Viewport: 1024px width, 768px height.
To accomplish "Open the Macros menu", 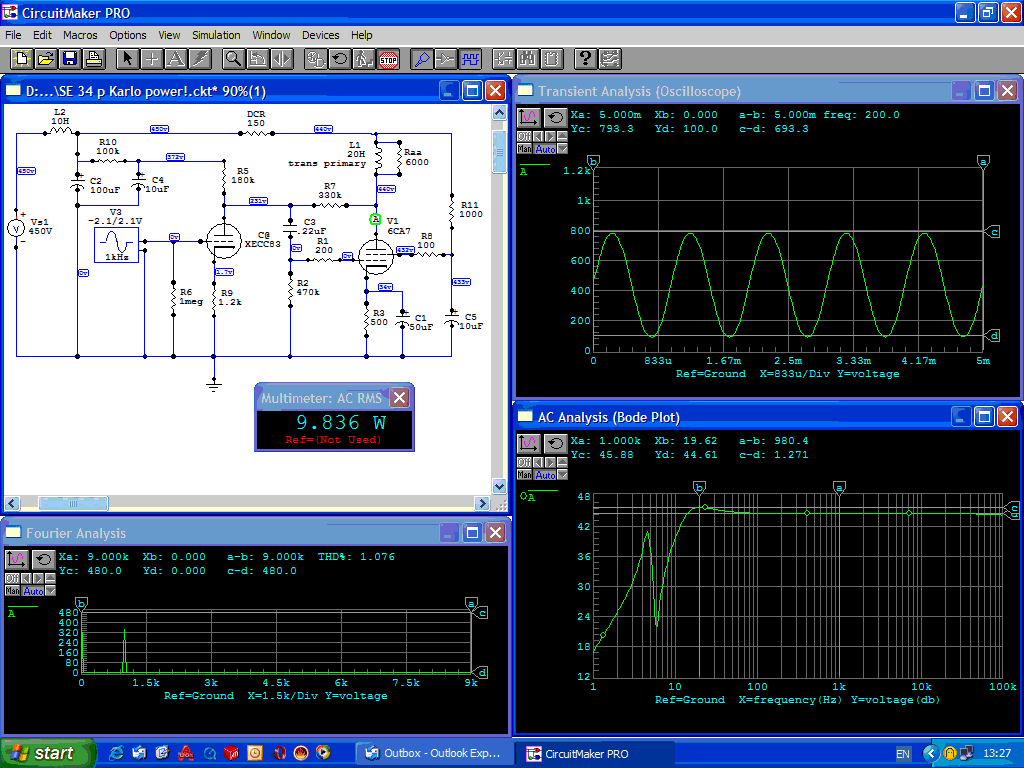I will [x=80, y=35].
